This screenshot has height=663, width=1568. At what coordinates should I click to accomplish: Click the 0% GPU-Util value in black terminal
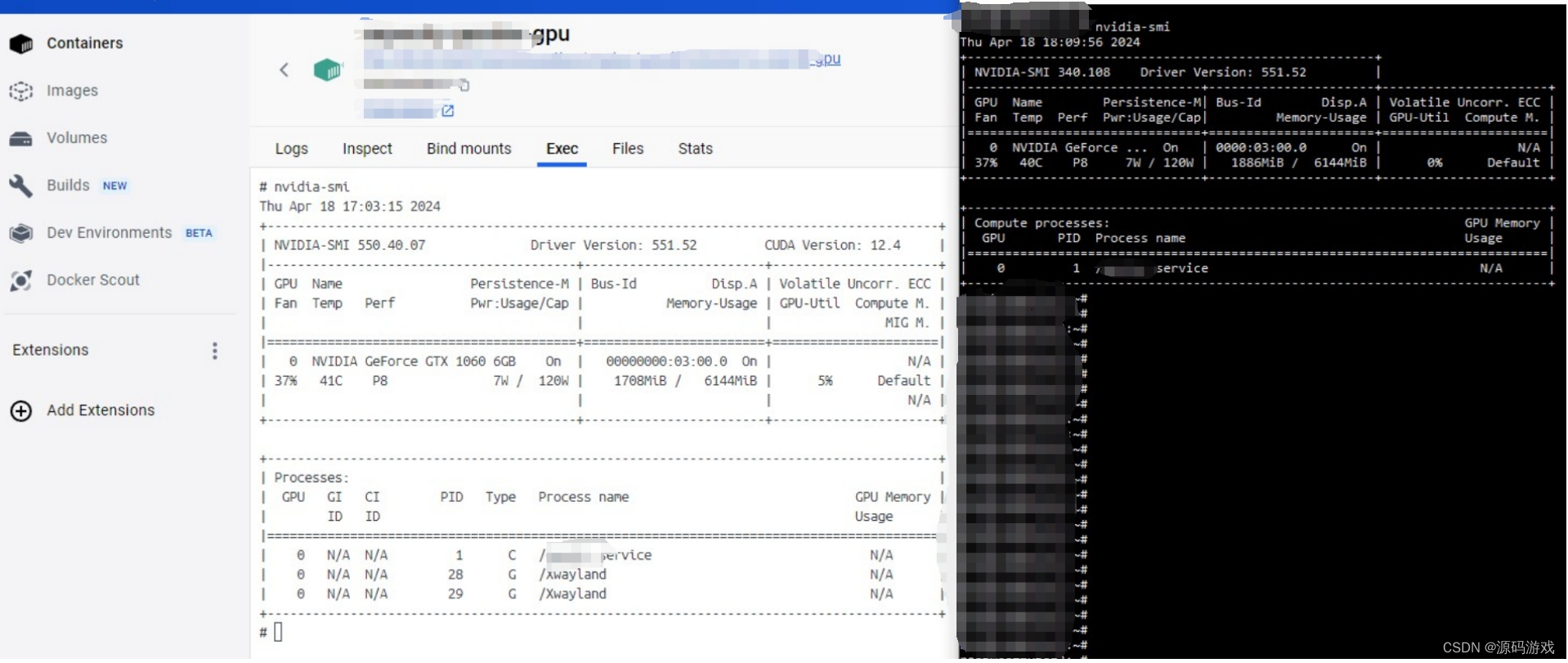(x=1435, y=163)
